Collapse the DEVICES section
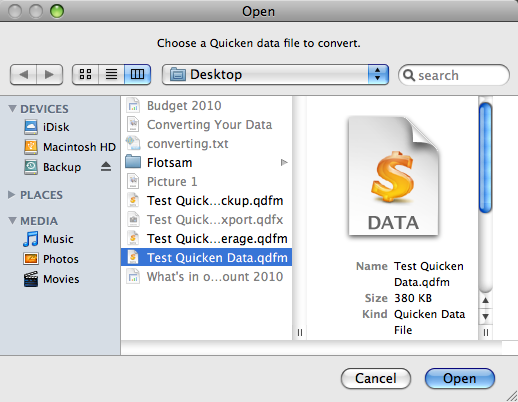The height and width of the screenshot is (402, 518). pos(12,109)
